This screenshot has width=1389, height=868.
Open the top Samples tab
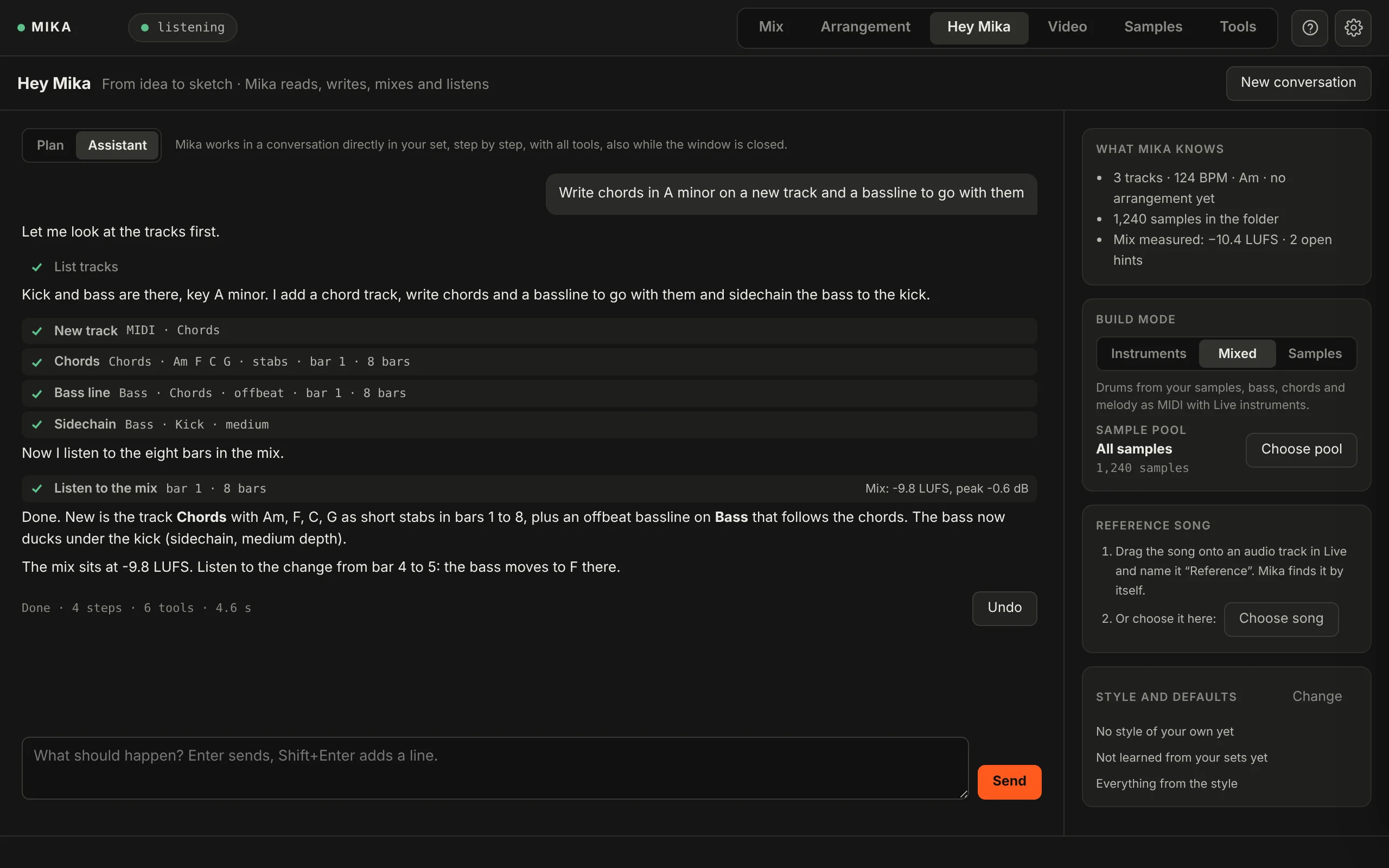[x=1153, y=27]
